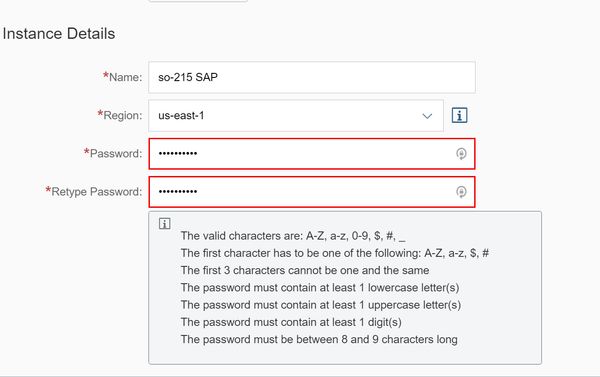The height and width of the screenshot is (377, 600).
Task: Click the first character rule text
Action: (335, 253)
